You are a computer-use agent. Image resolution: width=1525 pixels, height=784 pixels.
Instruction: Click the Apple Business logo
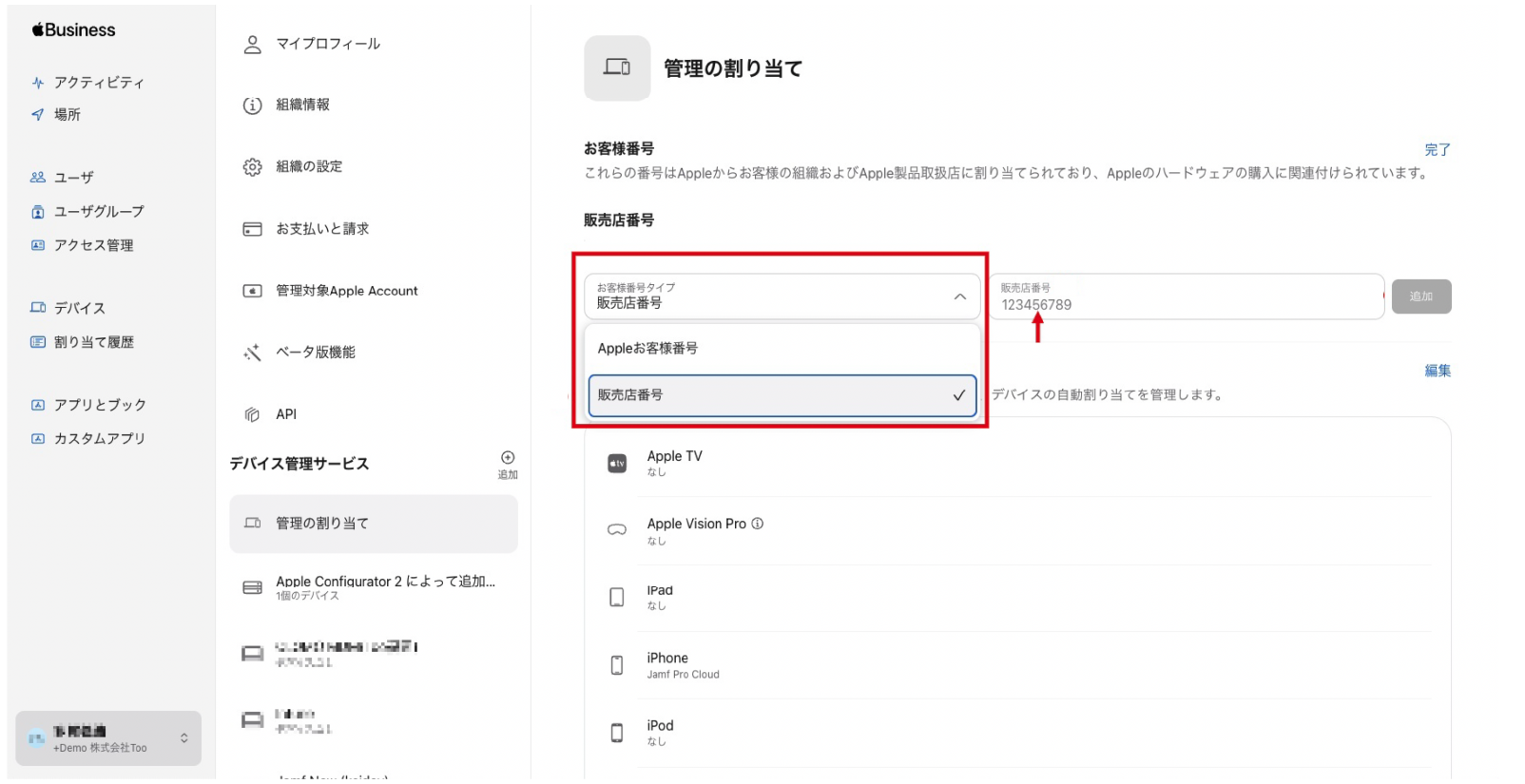[73, 29]
